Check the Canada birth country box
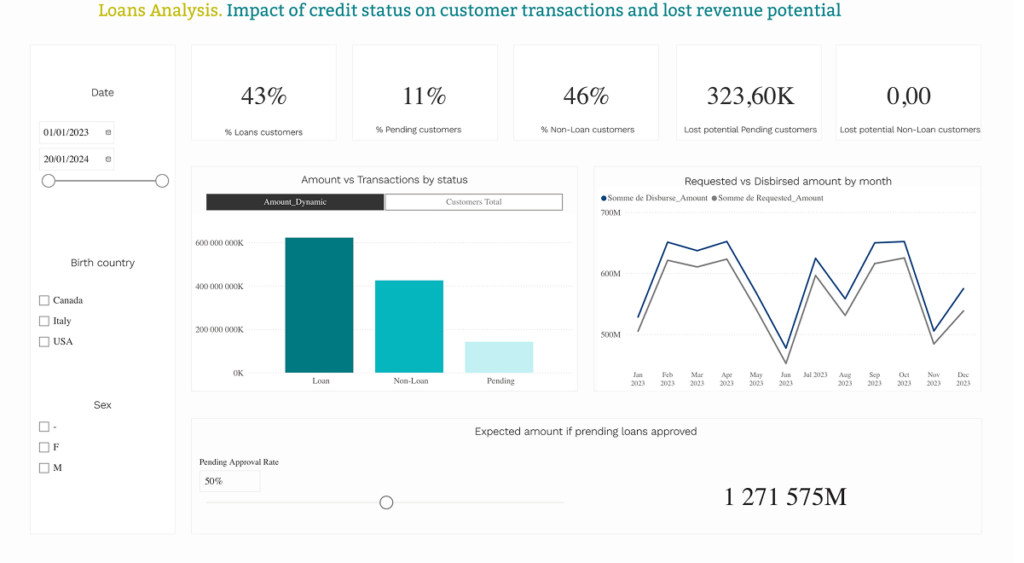 [44, 300]
